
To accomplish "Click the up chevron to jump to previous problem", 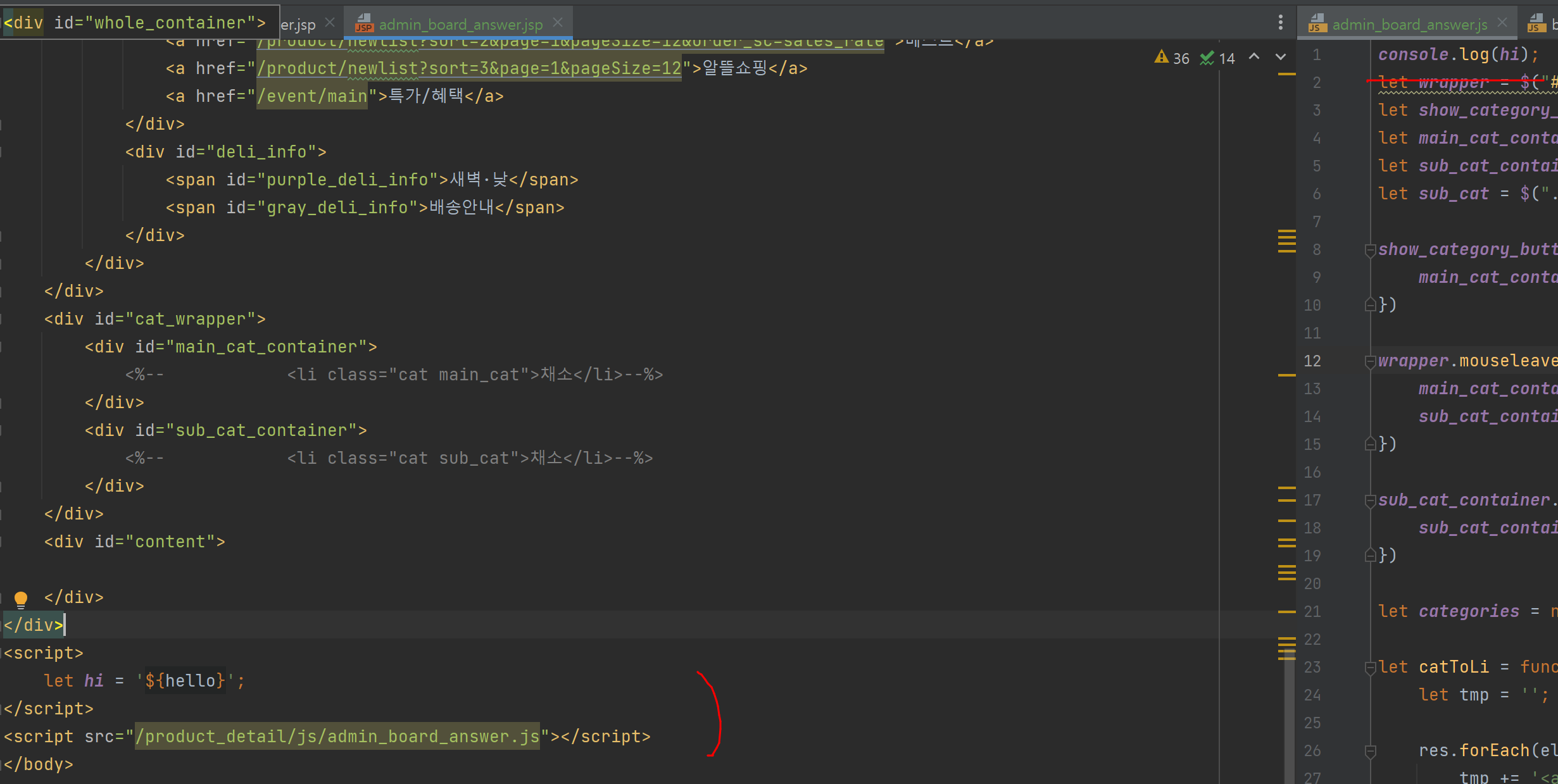I will 1254,58.
